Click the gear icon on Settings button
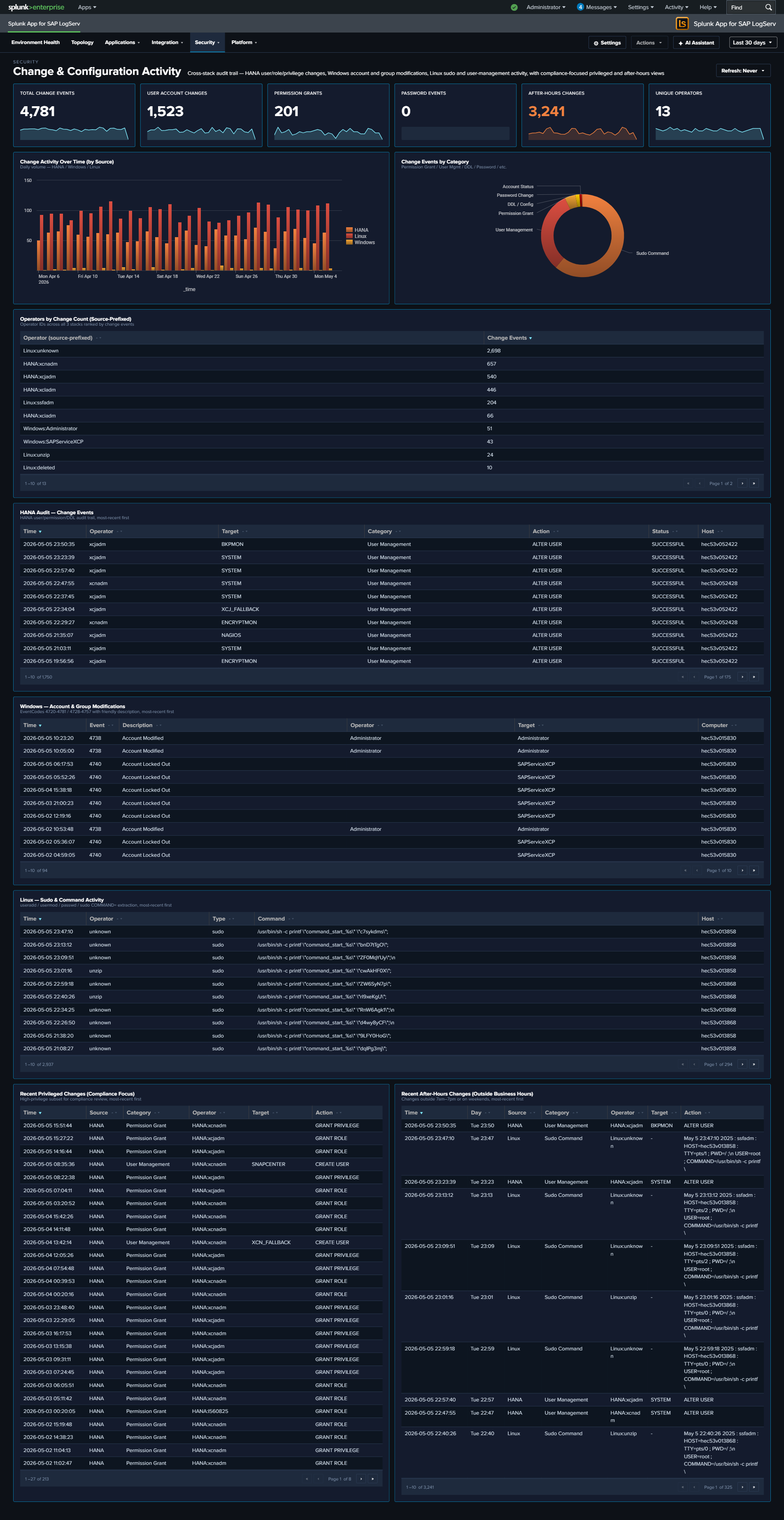This screenshot has width=784, height=1520. pos(596,43)
